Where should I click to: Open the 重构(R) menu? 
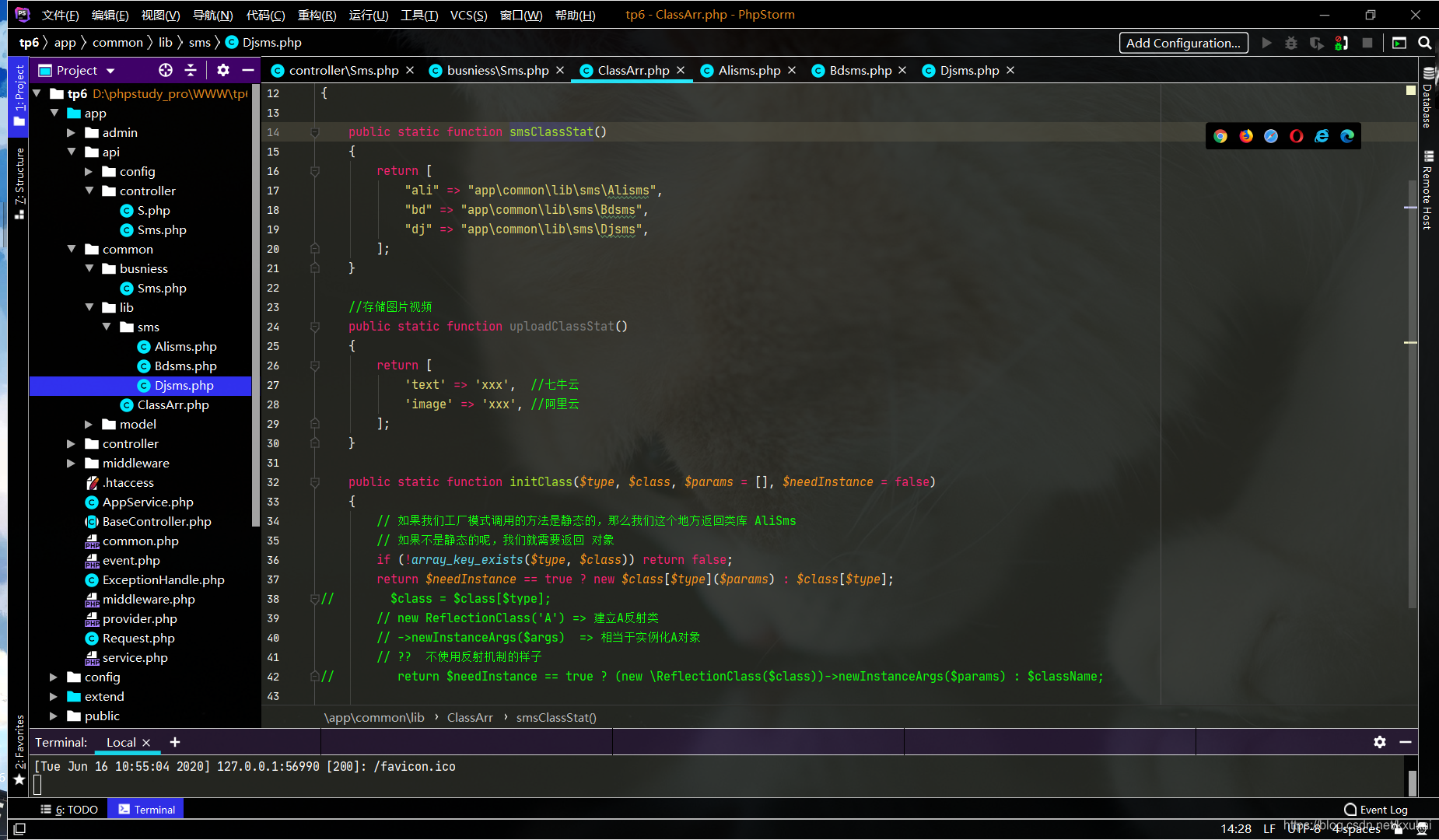[x=317, y=15]
